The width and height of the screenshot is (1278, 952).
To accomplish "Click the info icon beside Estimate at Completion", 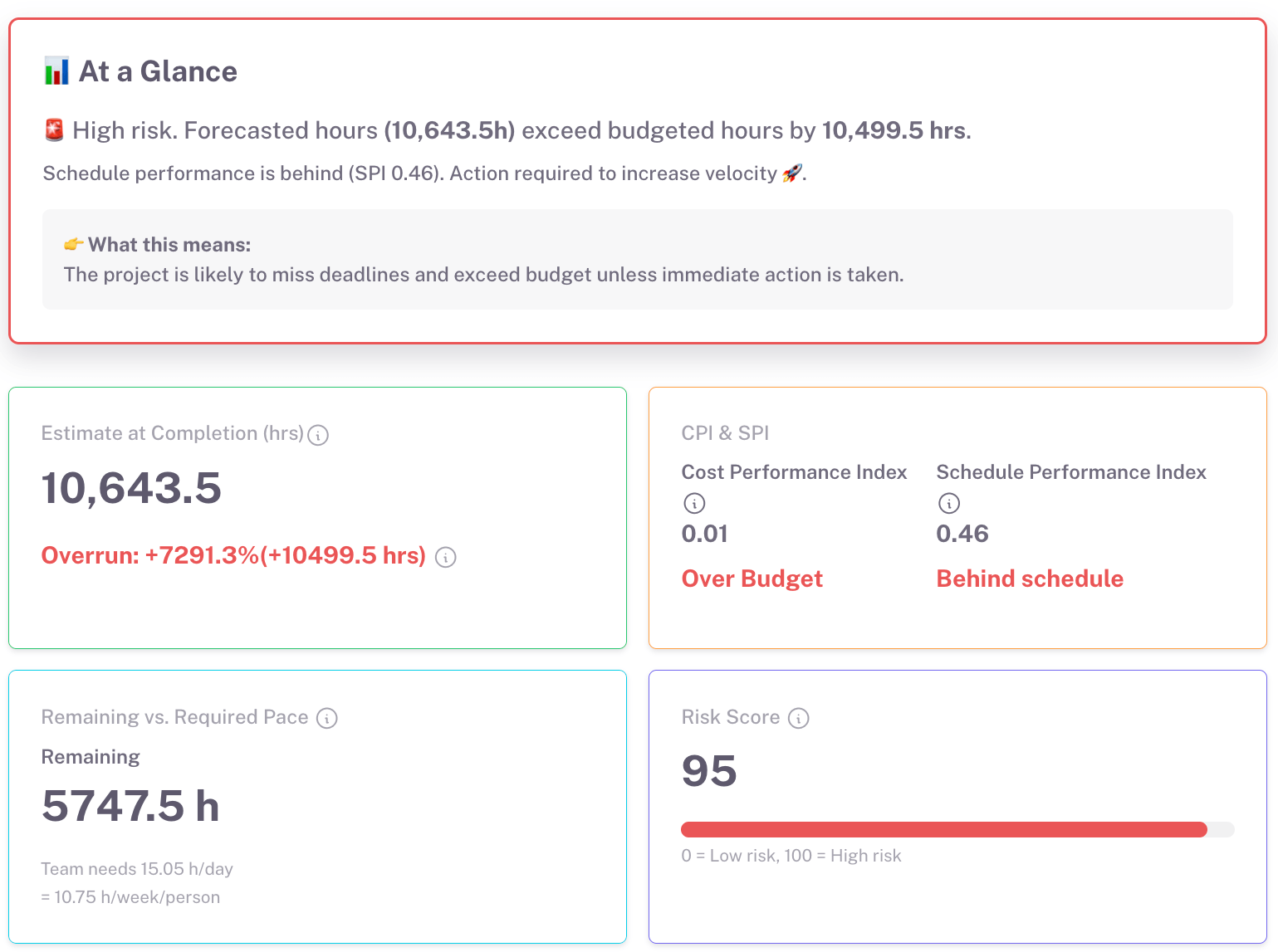I will point(318,435).
